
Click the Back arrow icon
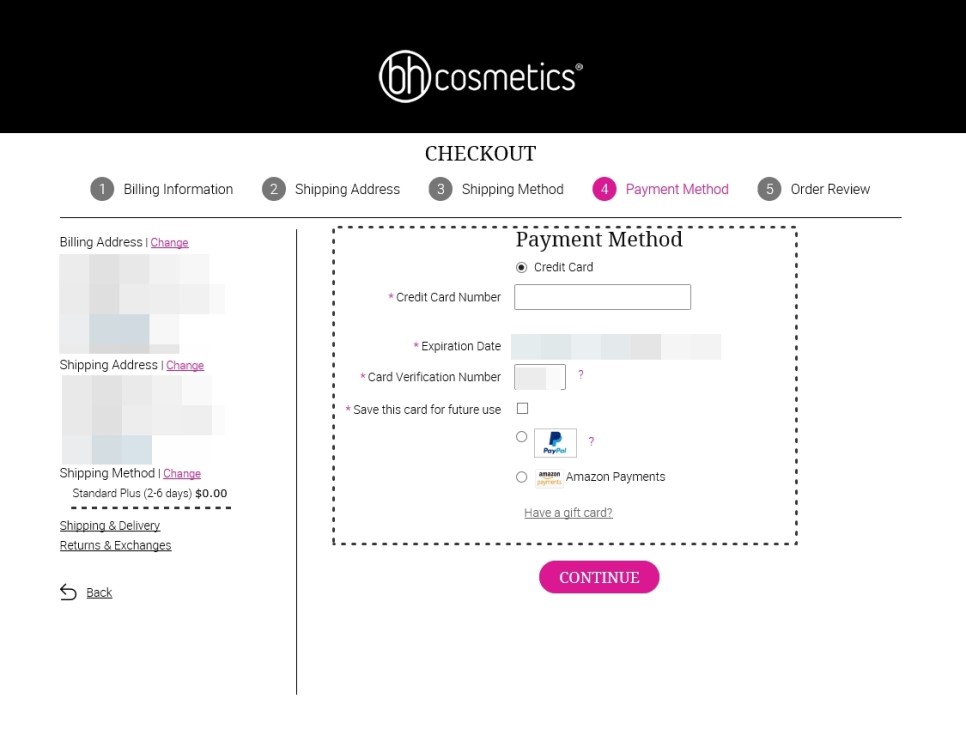[68, 592]
